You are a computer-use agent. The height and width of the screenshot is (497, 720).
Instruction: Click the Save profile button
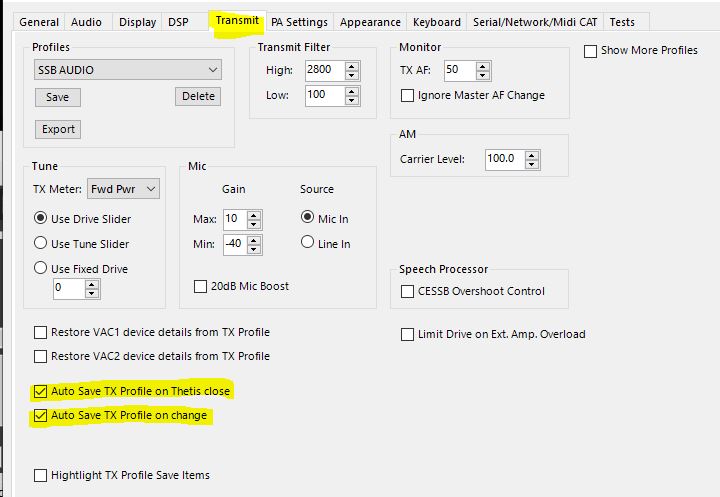coord(57,97)
